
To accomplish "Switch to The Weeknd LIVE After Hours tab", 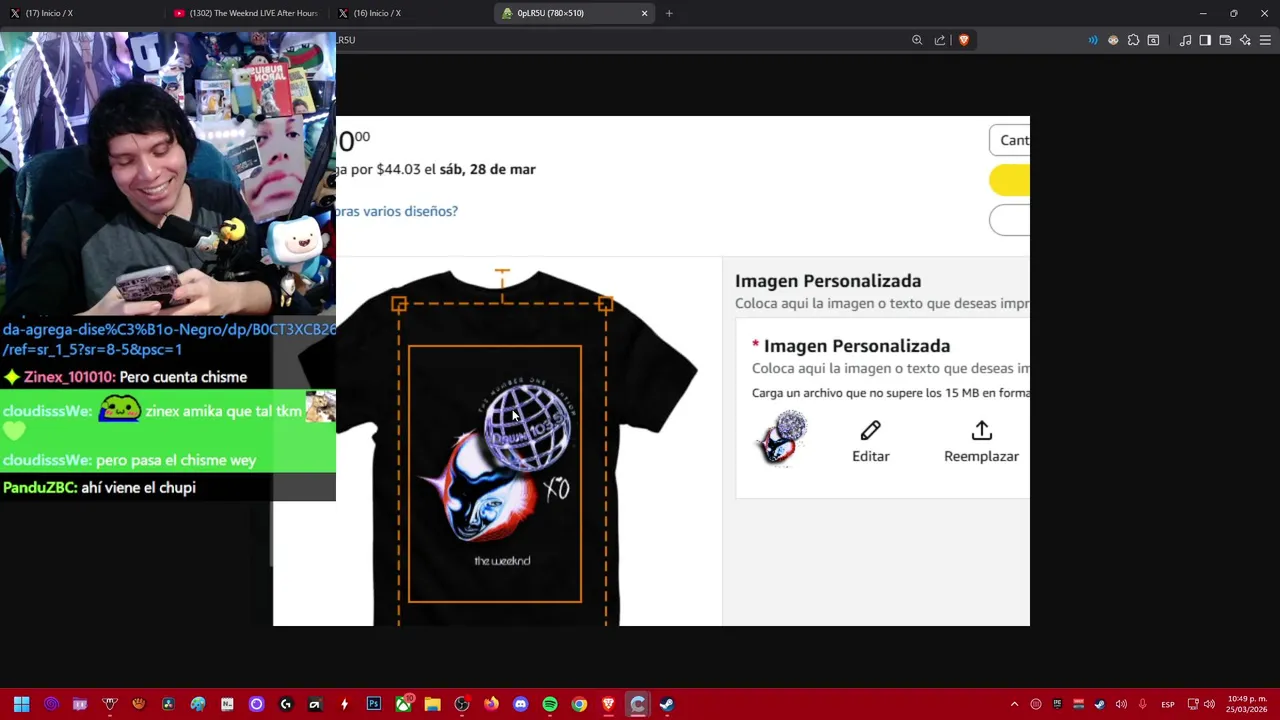I will tap(246, 13).
